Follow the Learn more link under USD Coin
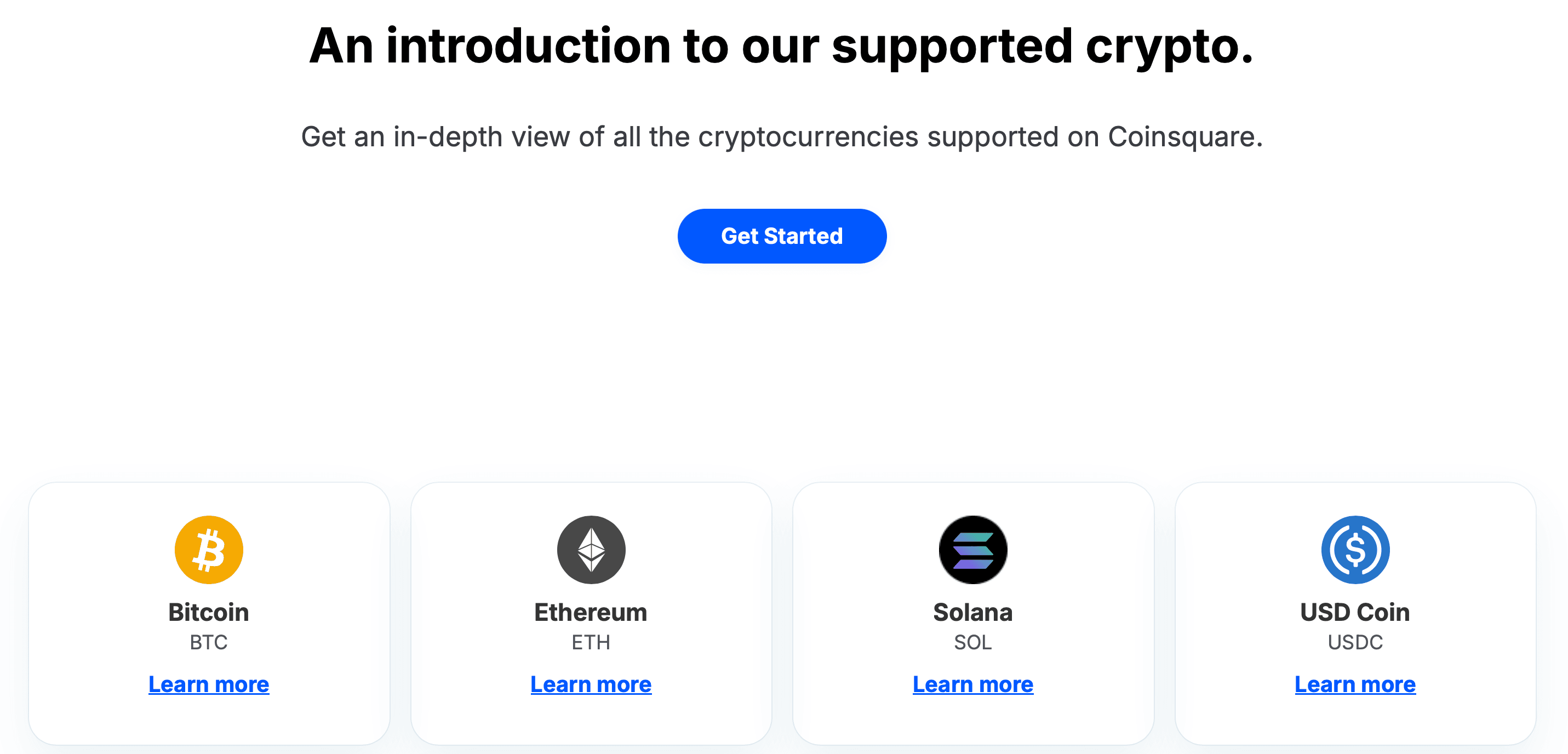 (x=1355, y=684)
